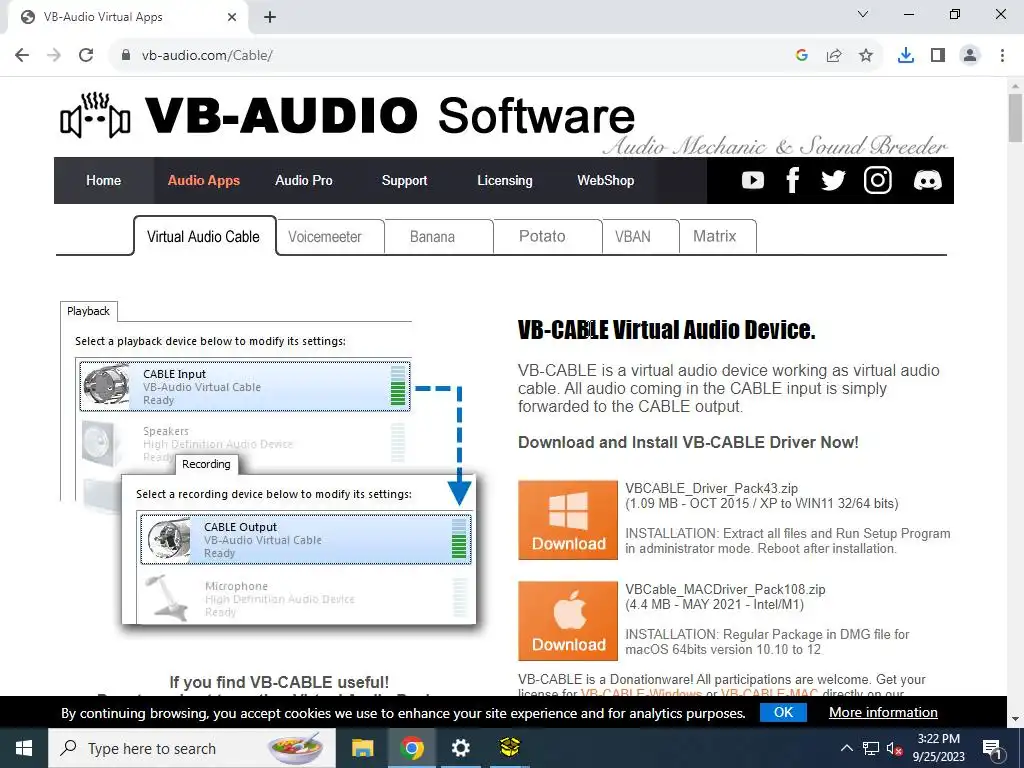Image resolution: width=1024 pixels, height=768 pixels.
Task: Click the muted speaker tray icon
Action: click(x=894, y=748)
